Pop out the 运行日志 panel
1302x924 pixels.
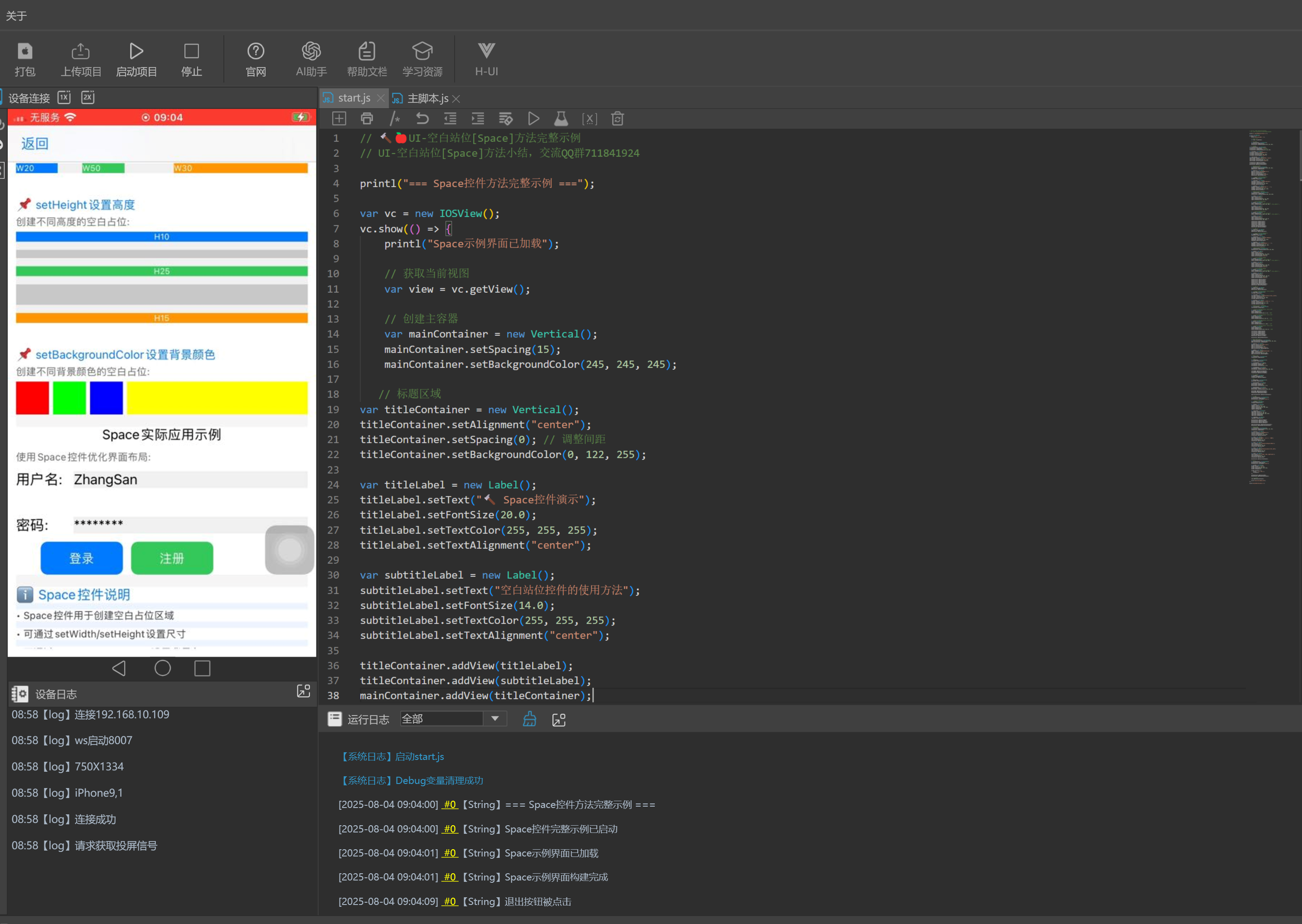coord(559,720)
